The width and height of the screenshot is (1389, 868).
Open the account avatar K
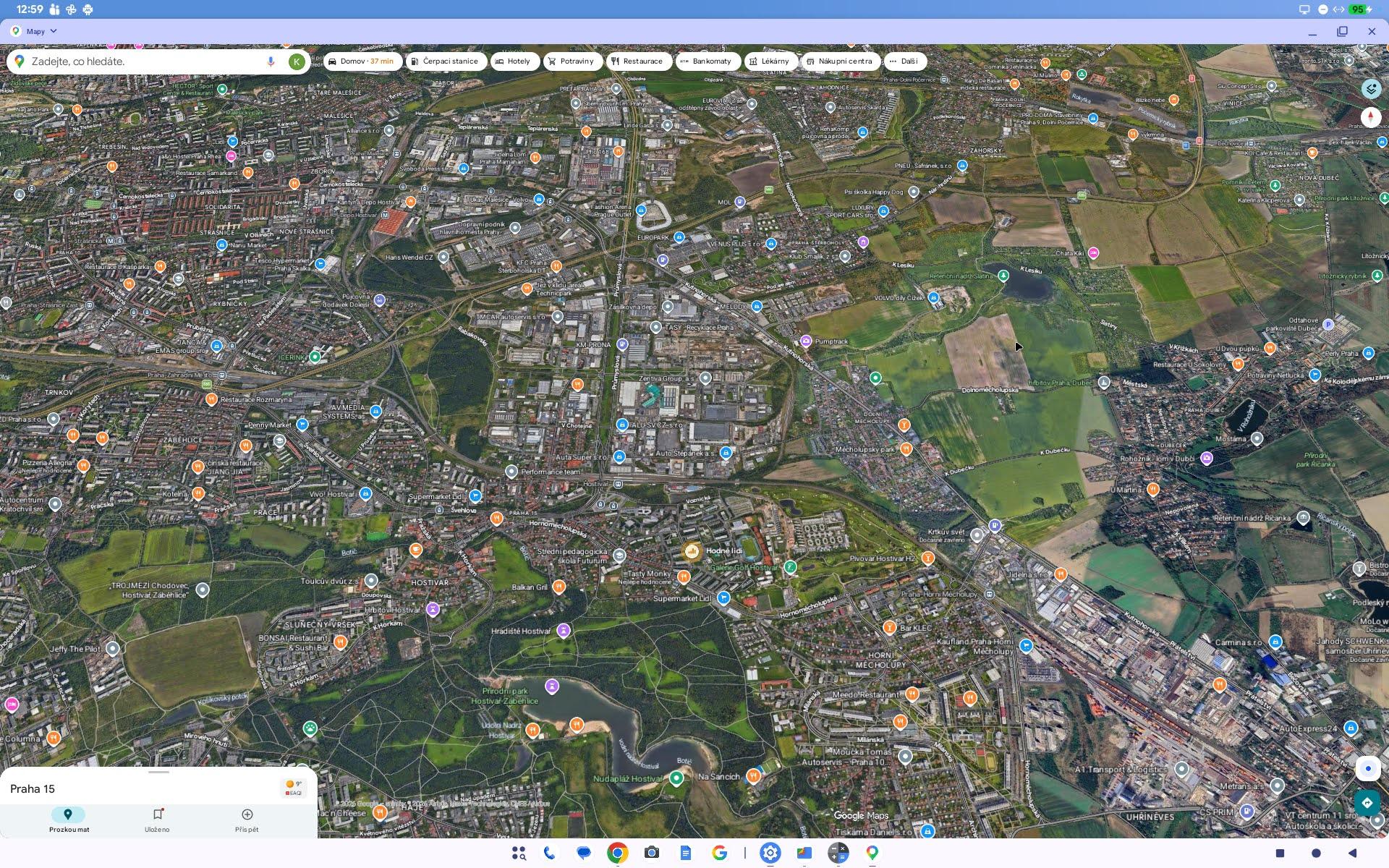coord(296,61)
